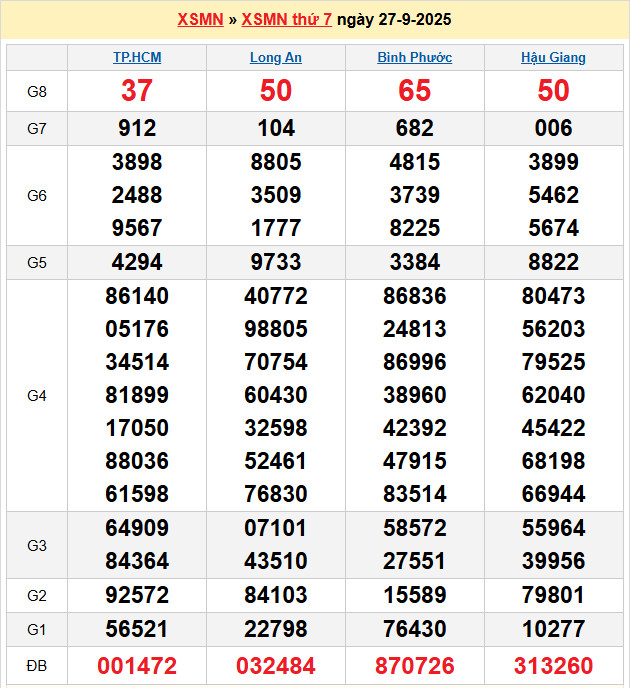Go to the Long An results link
630x688 pixels.
275,57
